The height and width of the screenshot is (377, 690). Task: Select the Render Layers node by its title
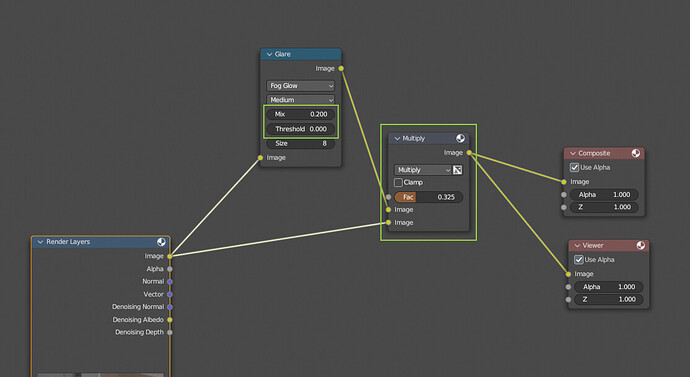click(68, 242)
